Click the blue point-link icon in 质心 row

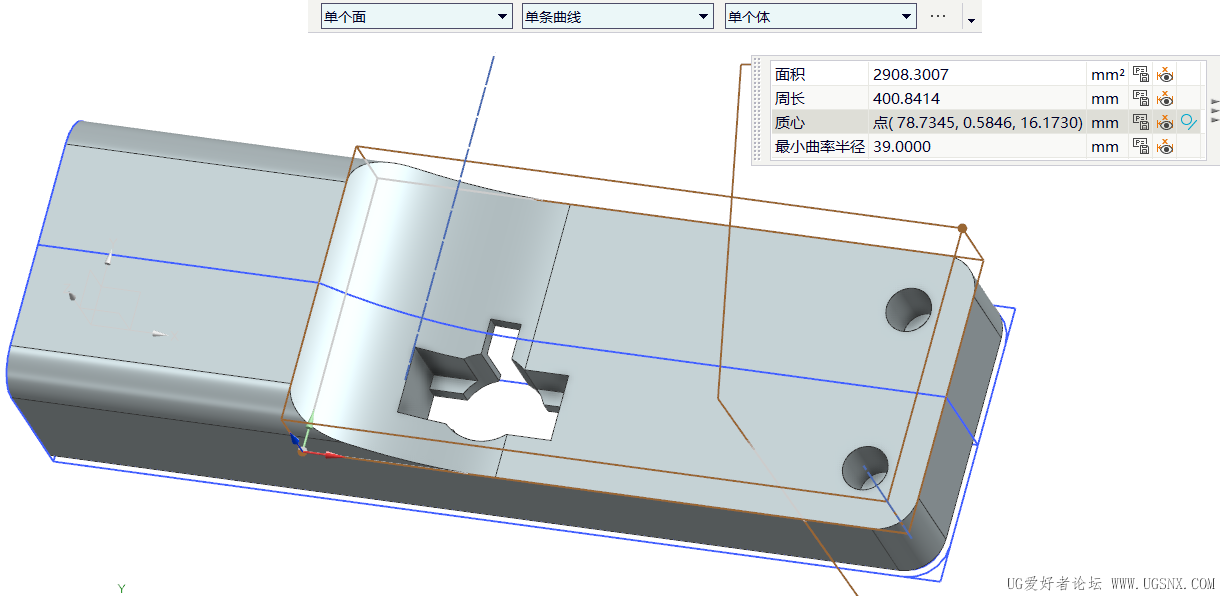[x=1188, y=122]
